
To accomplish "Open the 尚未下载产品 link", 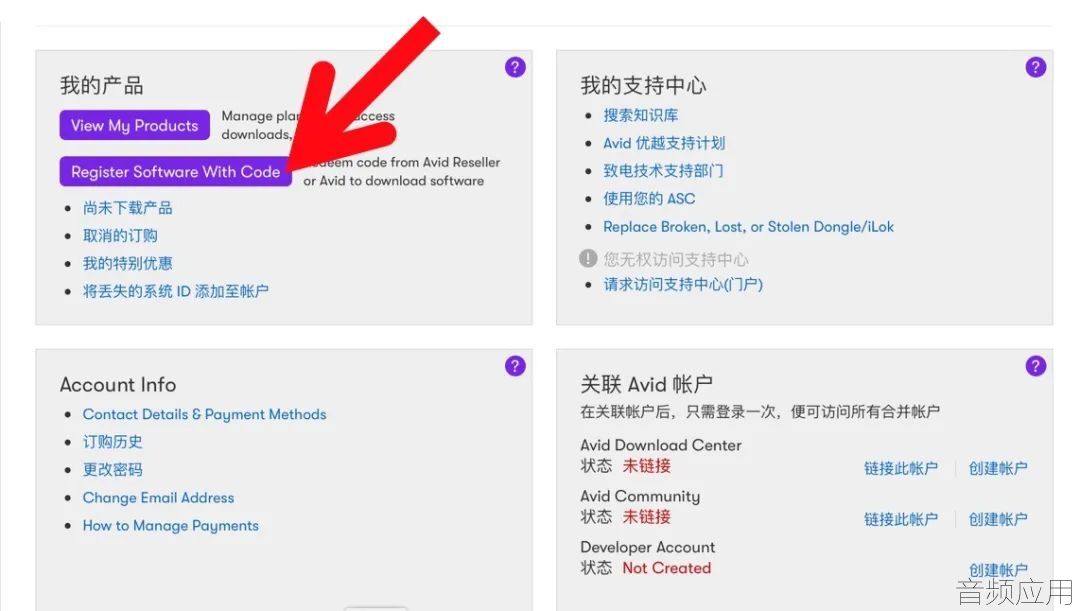I will (x=127, y=208).
